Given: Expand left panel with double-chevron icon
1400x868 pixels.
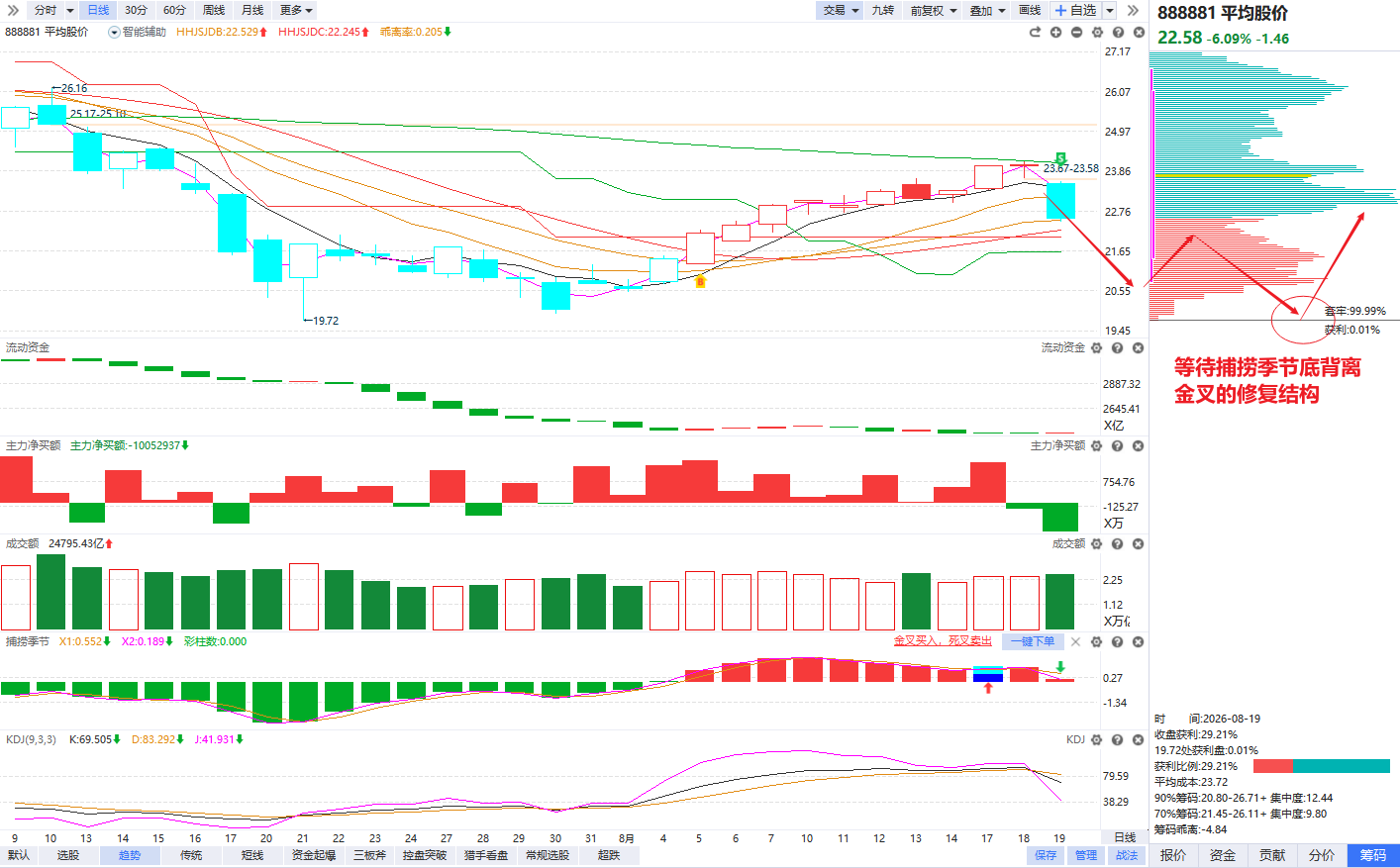Looking at the screenshot, I should coord(13,10).
